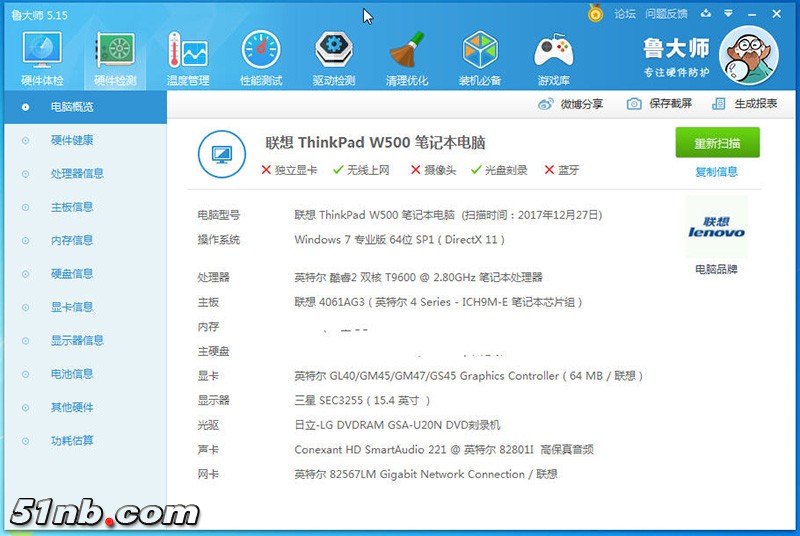Click 生成报表 to generate report
800x536 pixels.
[745, 104]
